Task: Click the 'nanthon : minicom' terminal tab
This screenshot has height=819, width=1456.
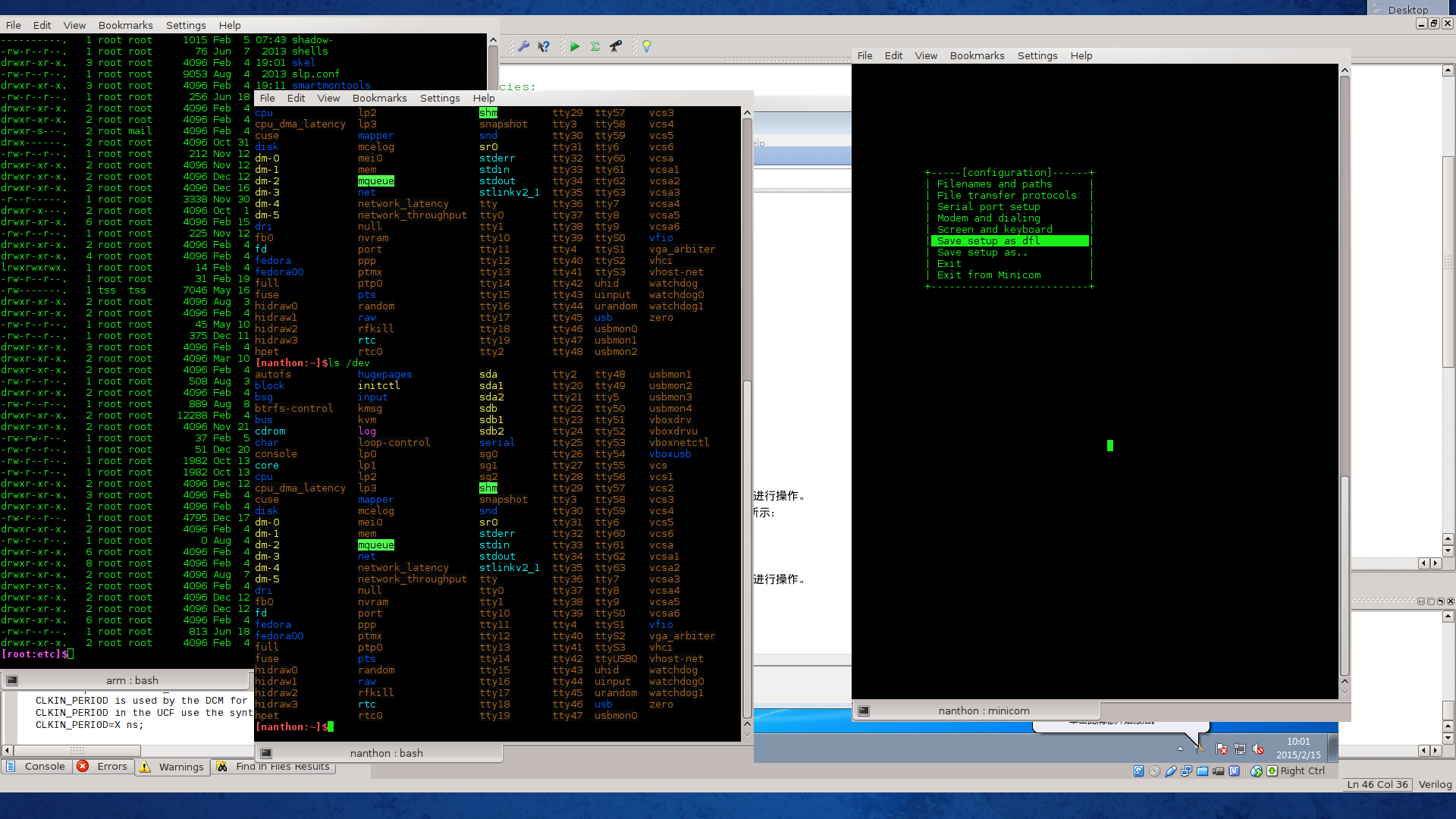Action: pyautogui.click(x=983, y=711)
